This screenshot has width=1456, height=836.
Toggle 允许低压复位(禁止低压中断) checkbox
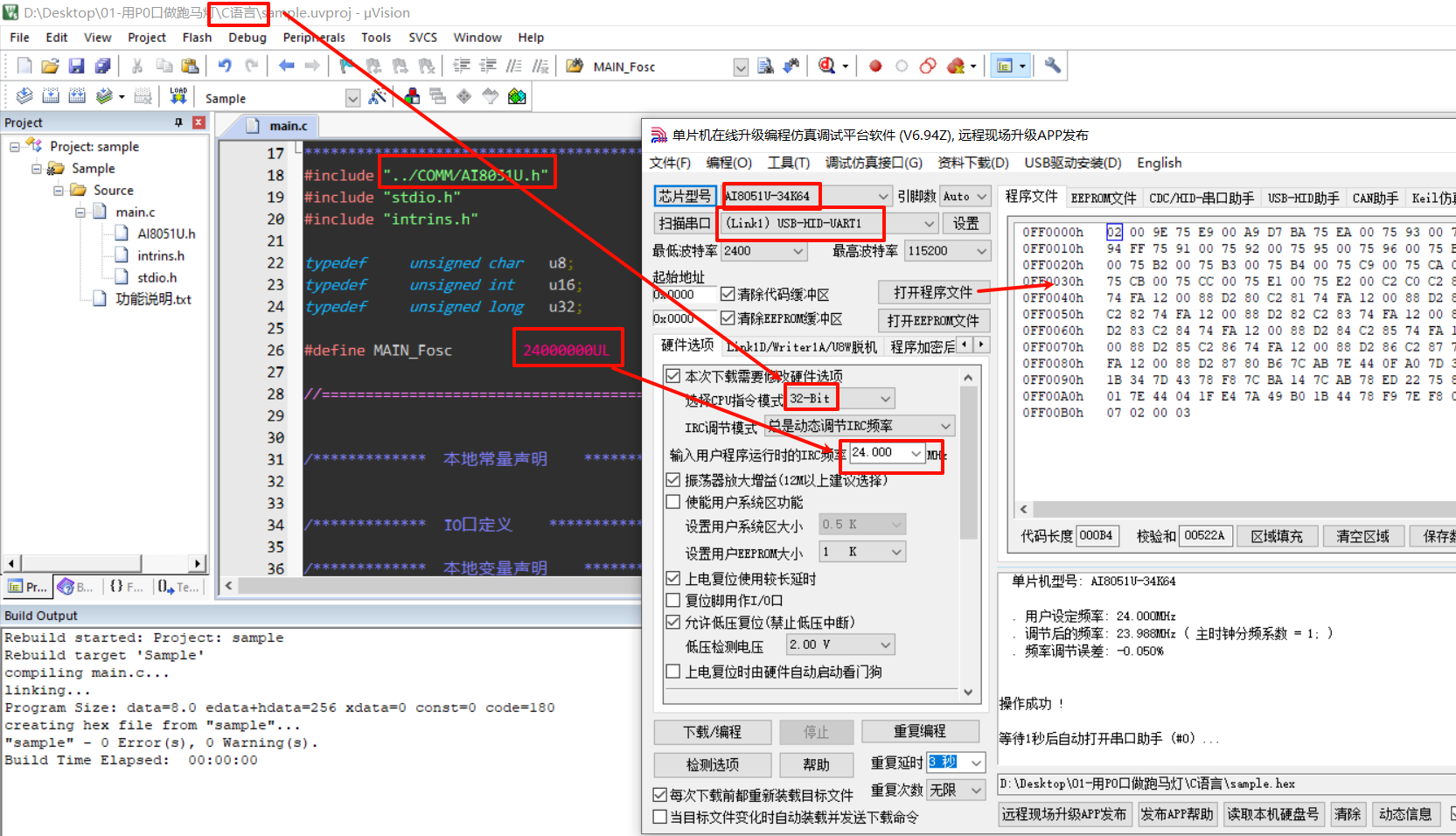pyautogui.click(x=672, y=622)
